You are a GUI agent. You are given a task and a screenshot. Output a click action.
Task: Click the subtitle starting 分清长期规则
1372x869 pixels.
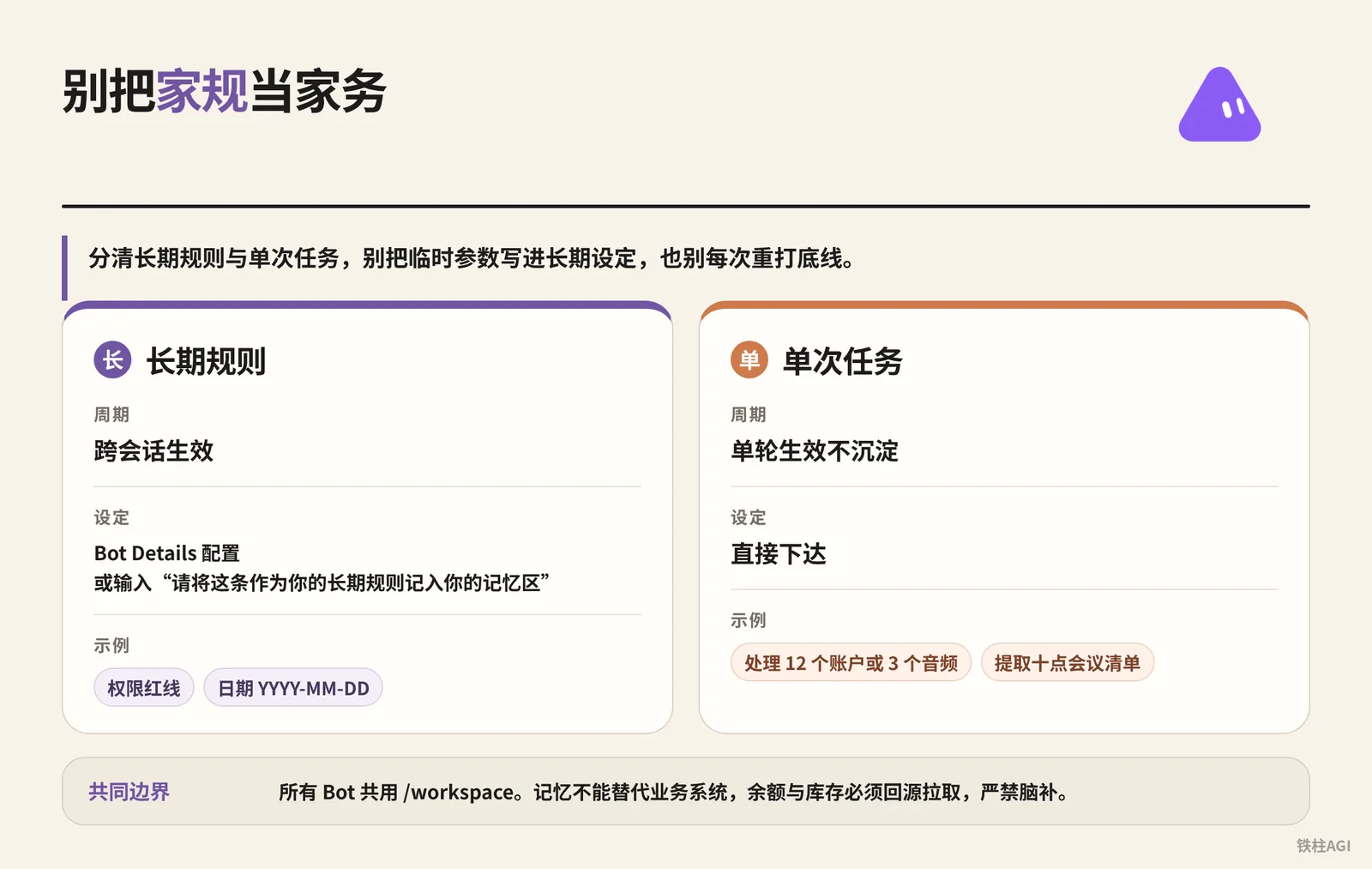pos(471,258)
